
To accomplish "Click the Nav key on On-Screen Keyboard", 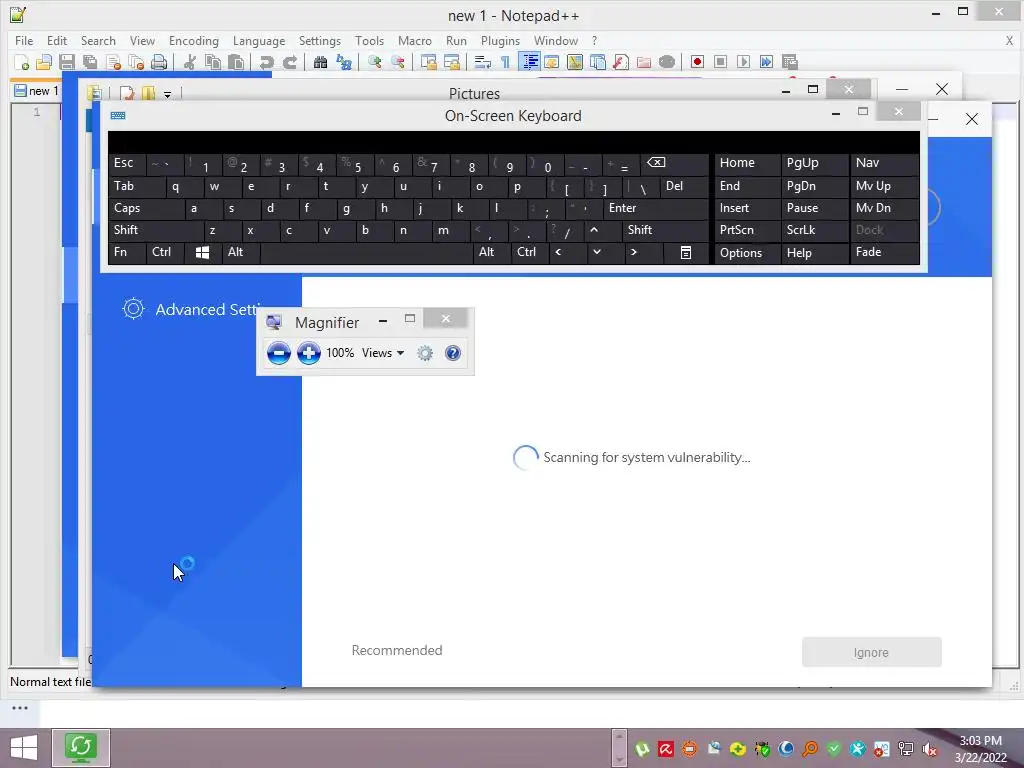I will click(x=884, y=163).
